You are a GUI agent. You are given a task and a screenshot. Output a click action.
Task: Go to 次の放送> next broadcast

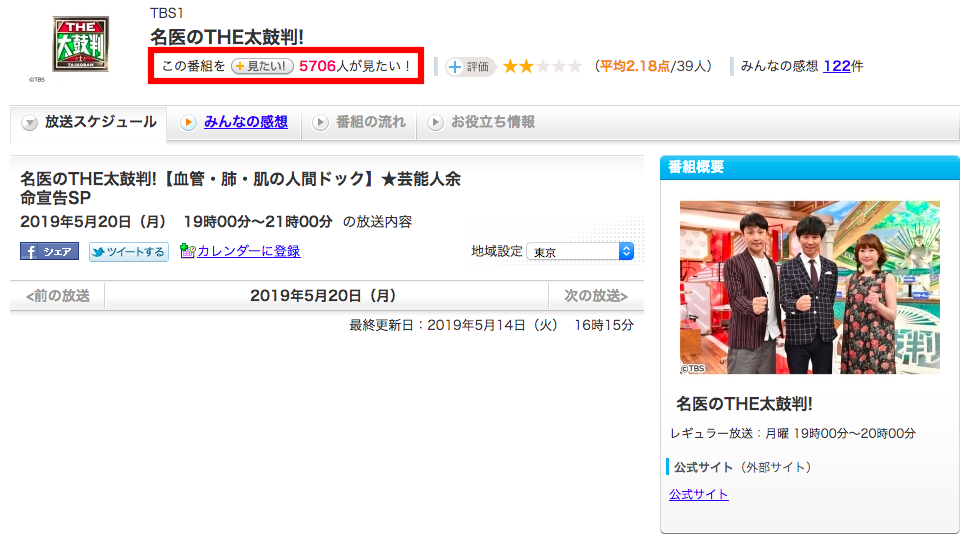pos(596,296)
